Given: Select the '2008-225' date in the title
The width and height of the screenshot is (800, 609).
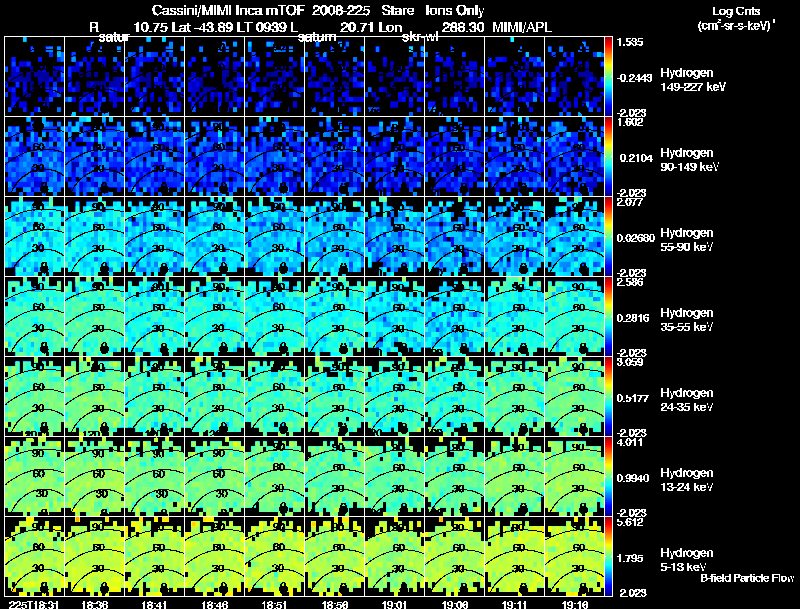Looking at the screenshot, I should pos(340,11).
